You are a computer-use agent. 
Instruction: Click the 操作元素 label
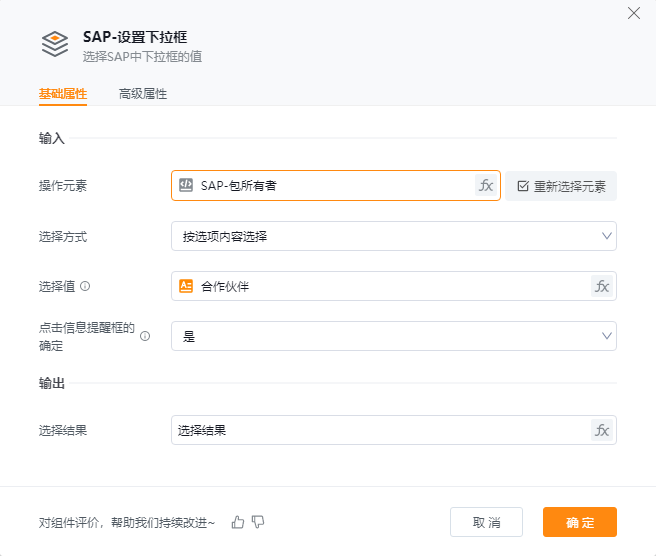point(63,186)
